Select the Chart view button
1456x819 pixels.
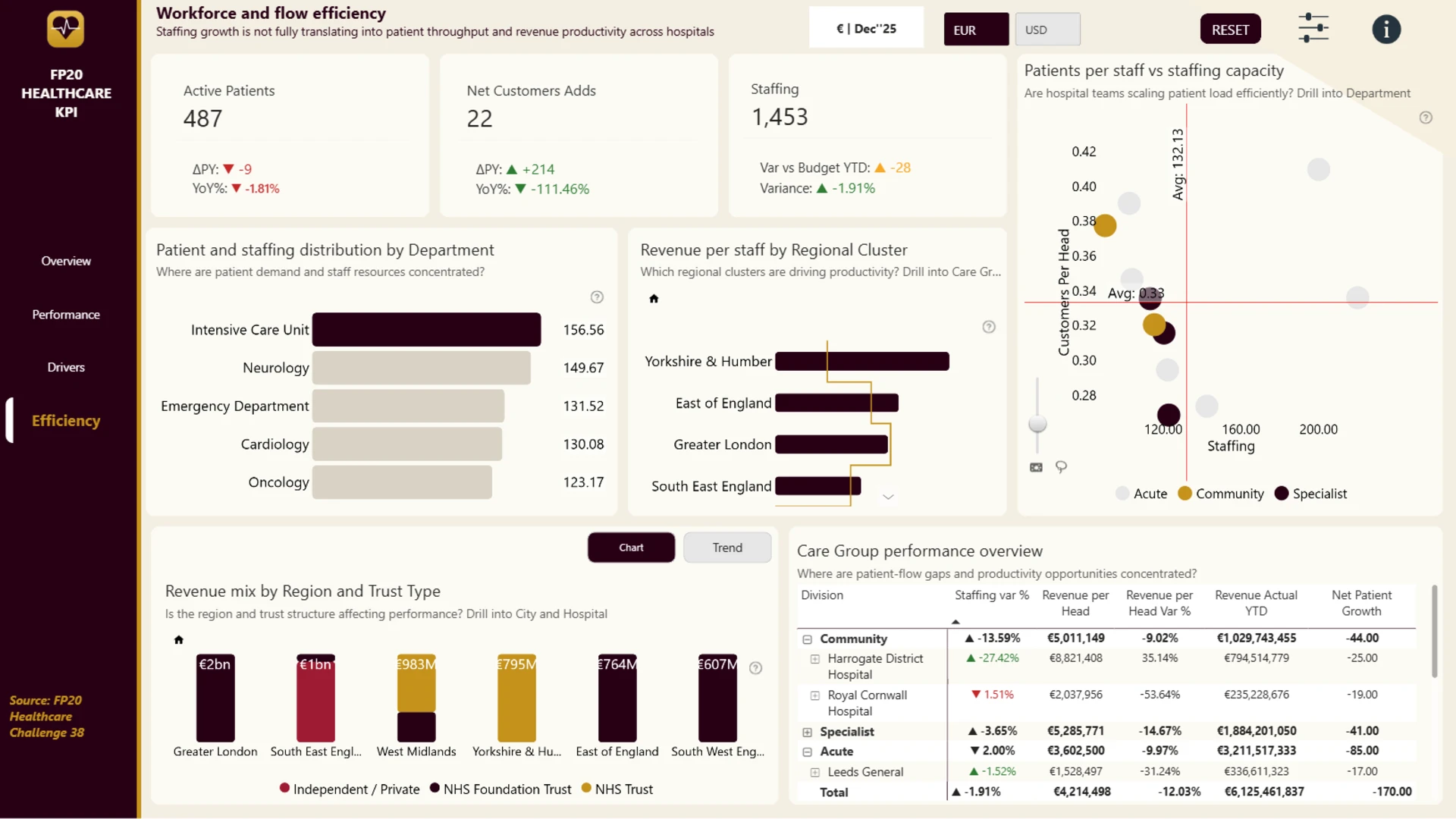pyautogui.click(x=631, y=548)
